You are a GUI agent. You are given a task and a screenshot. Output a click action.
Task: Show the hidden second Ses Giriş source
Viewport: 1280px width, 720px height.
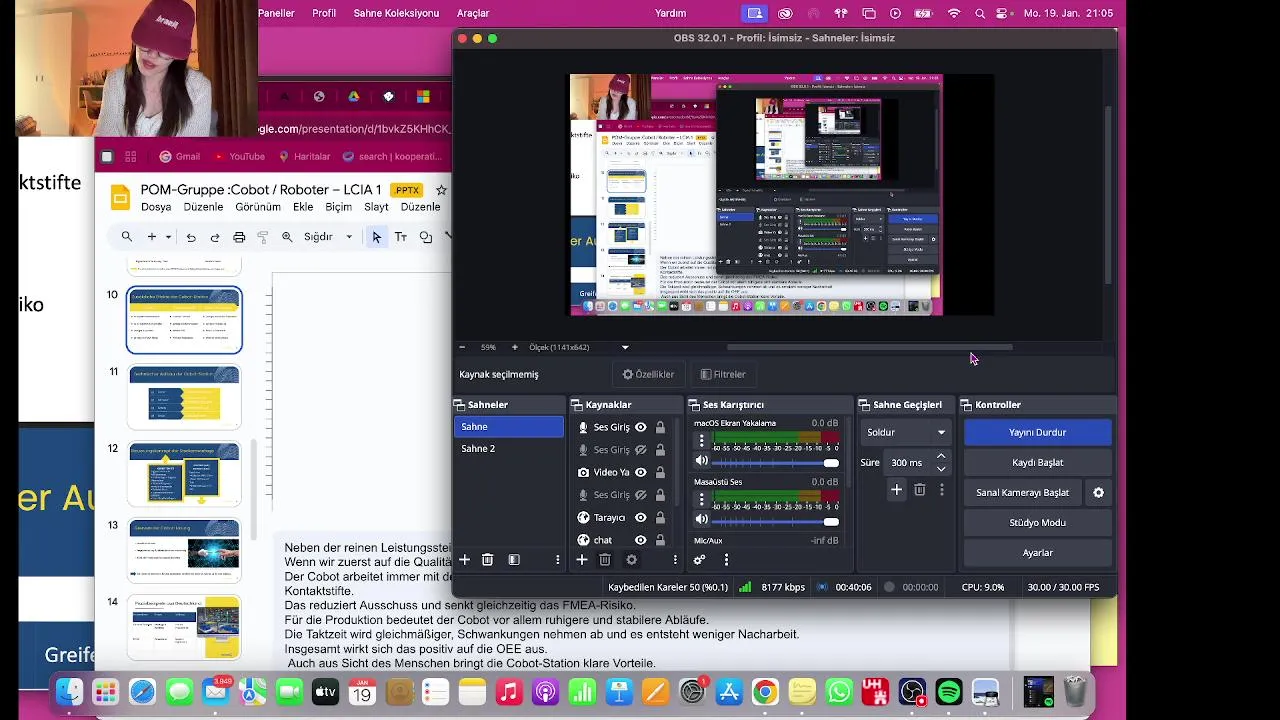(x=641, y=450)
